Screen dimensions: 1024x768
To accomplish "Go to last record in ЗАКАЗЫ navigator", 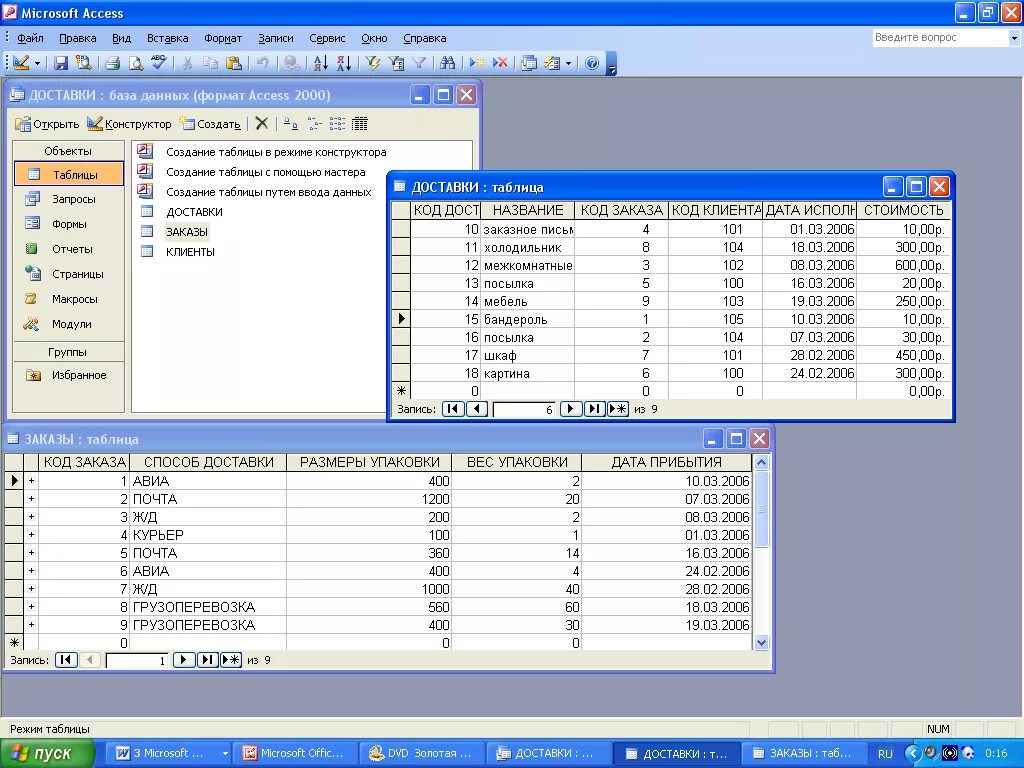I will (x=207, y=660).
